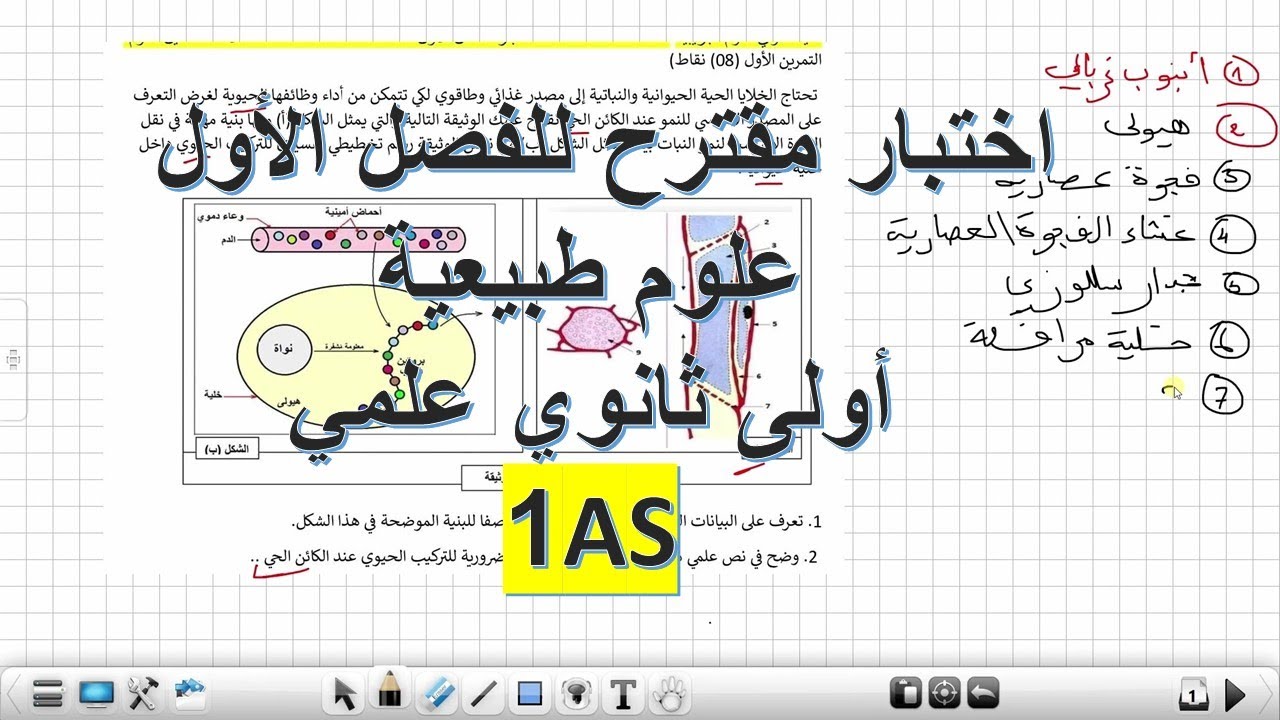Screen dimensions: 1280x720
Task: Select the eraser tool
Action: tap(437, 692)
